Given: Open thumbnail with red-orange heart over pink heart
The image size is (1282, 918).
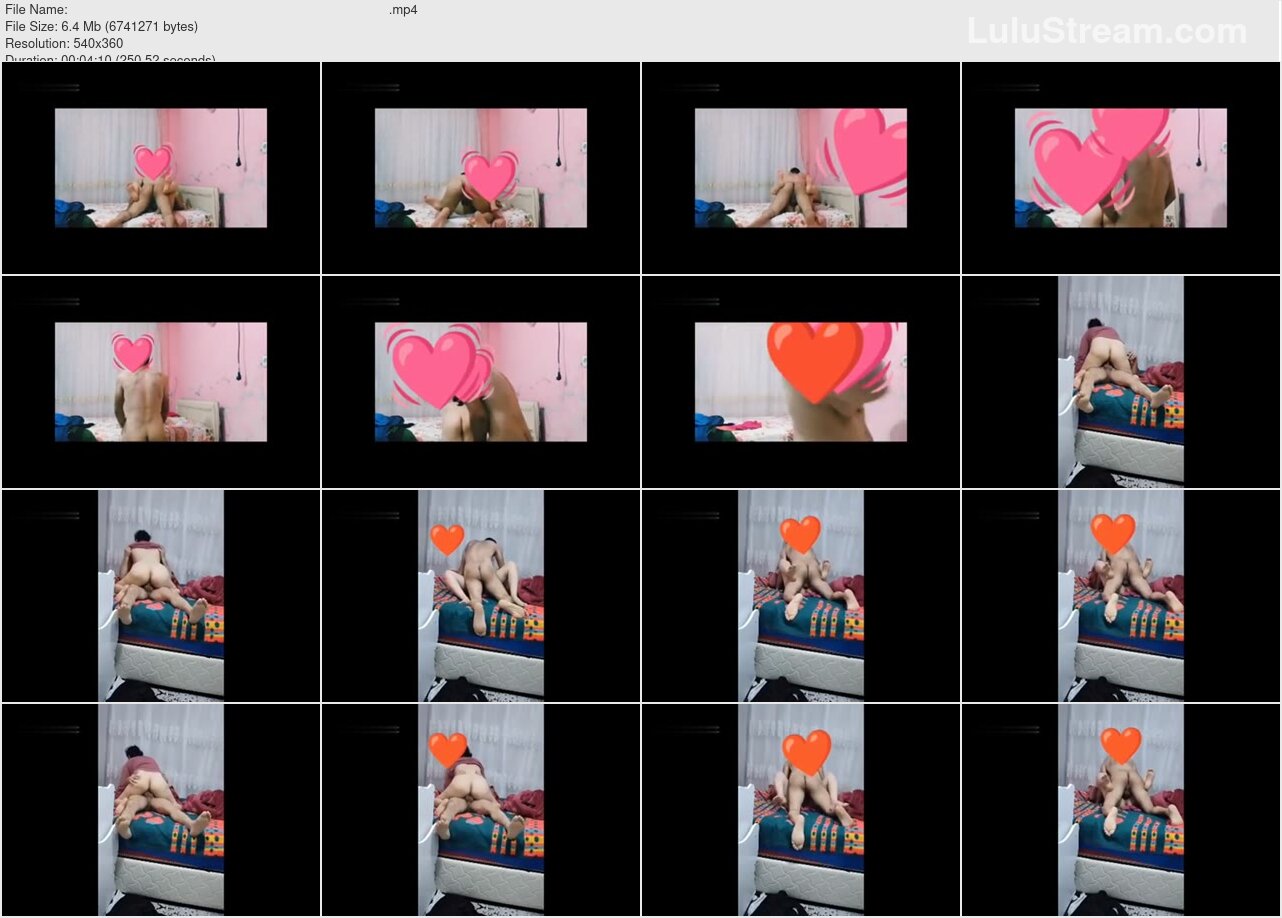Looking at the screenshot, I should 801,382.
